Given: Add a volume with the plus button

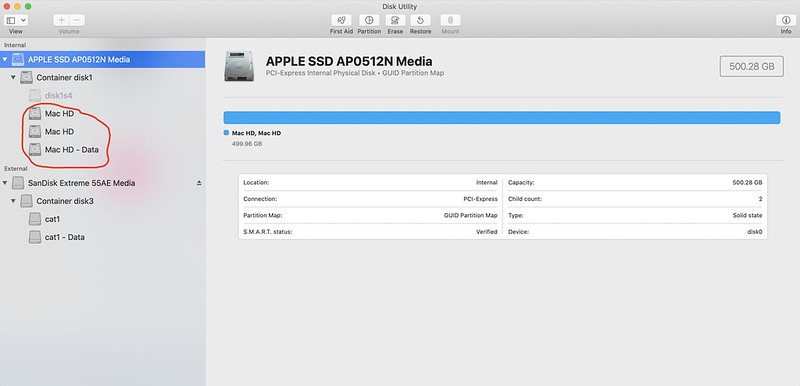Looking at the screenshot, I should (x=62, y=20).
